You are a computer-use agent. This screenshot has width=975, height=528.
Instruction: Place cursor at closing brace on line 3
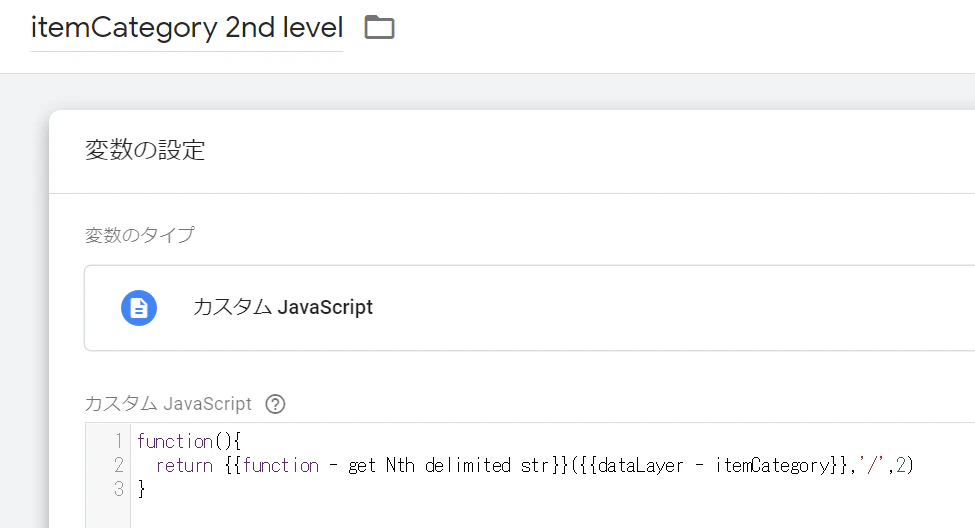pyautogui.click(x=141, y=489)
